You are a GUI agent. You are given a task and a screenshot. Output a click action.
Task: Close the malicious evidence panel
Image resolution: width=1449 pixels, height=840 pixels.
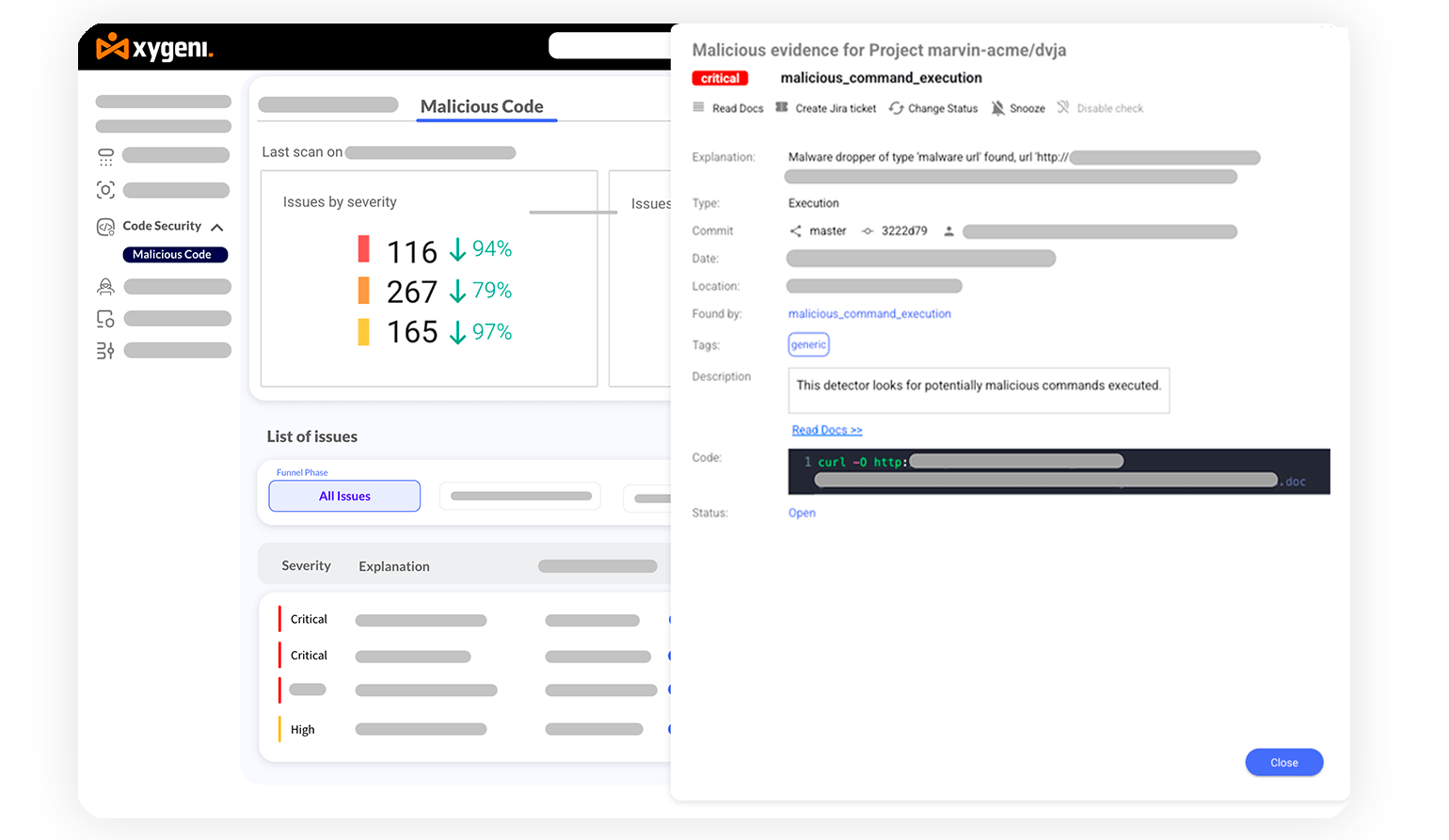[x=1284, y=763]
